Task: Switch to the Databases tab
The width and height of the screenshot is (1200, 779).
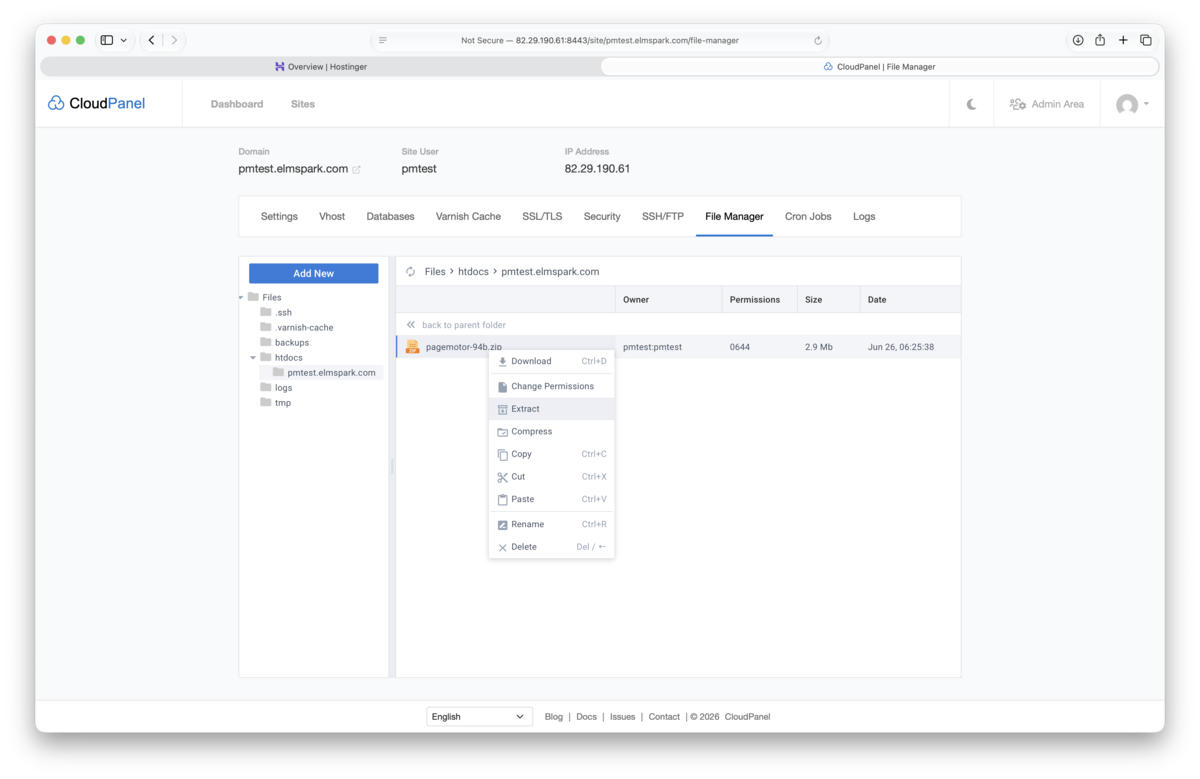Action: coord(390,216)
